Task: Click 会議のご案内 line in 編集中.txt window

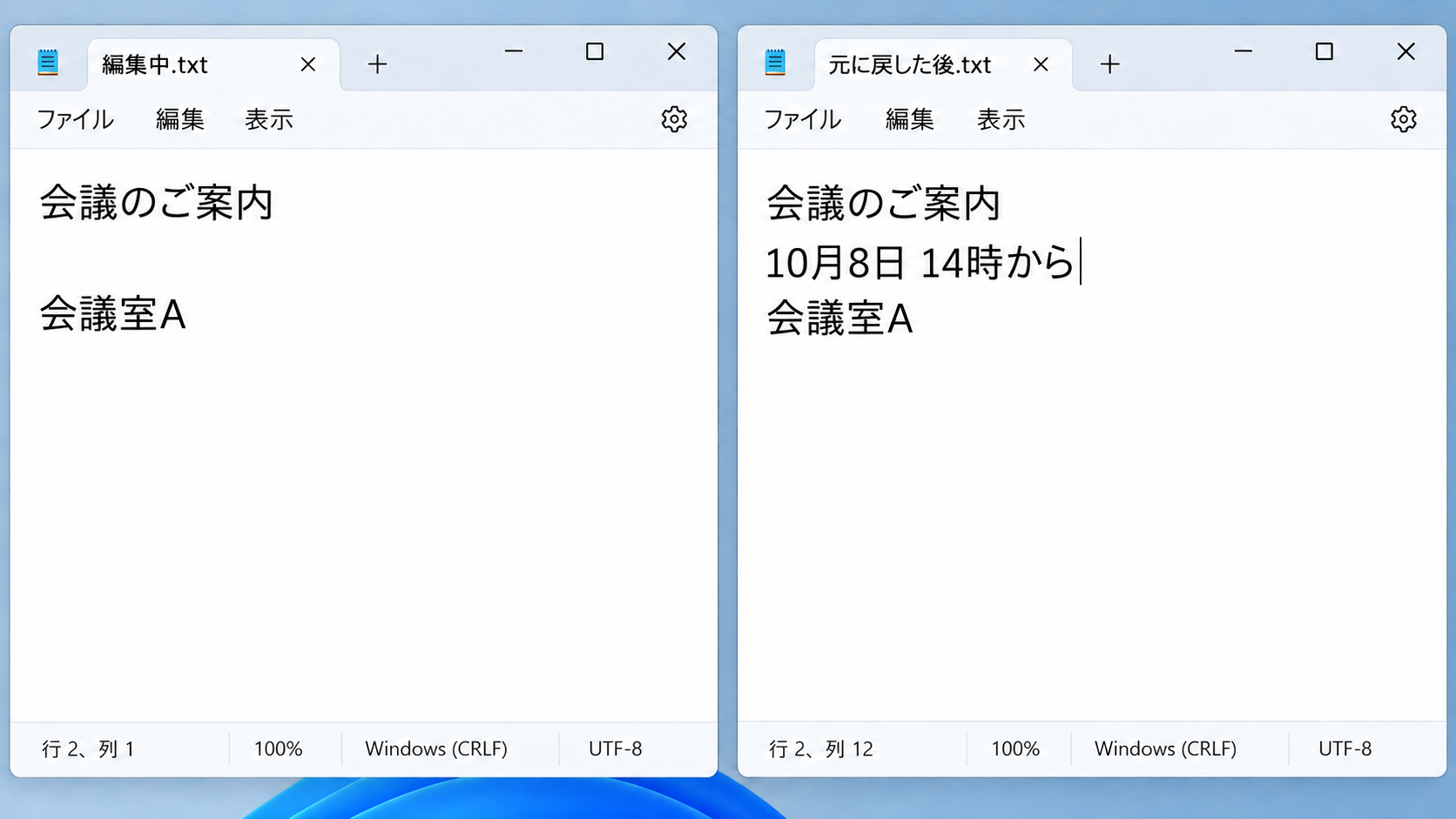Action: (x=157, y=203)
